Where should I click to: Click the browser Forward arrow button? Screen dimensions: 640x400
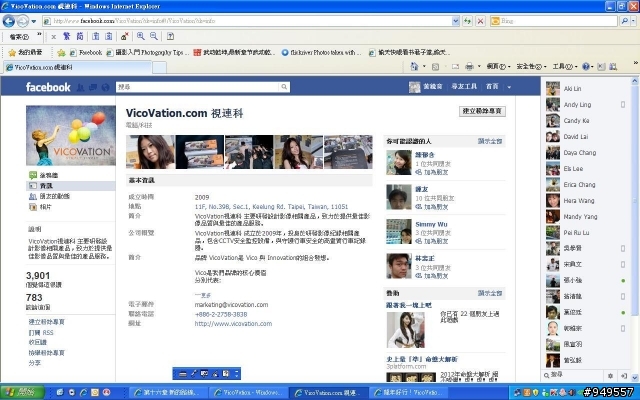coord(23,21)
